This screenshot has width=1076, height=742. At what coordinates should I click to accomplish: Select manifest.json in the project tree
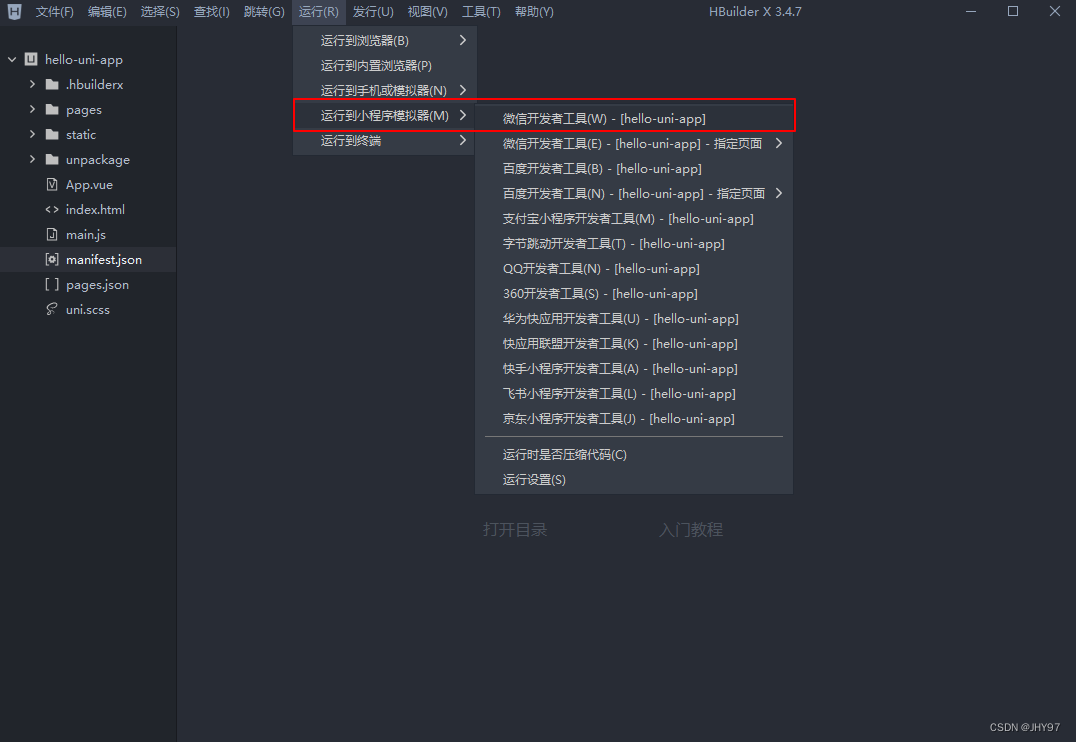[88, 259]
